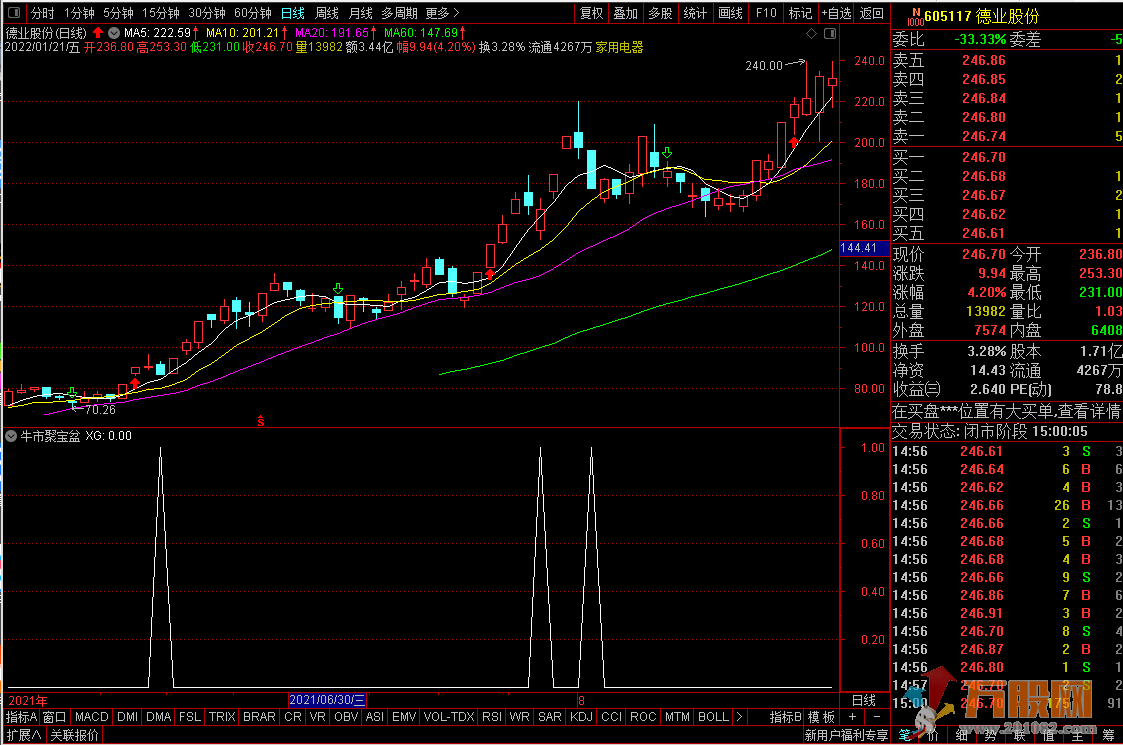Open the main chart indicator dropdown circle
Screen dimensions: 1123x745
[114, 33]
